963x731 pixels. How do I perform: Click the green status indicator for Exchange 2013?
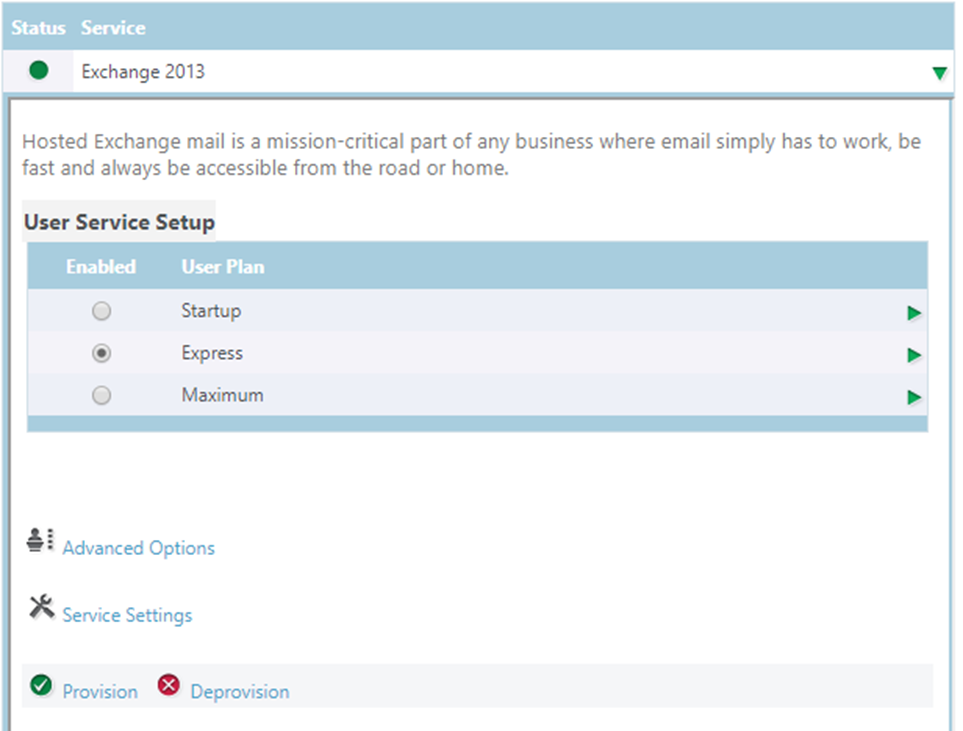[39, 71]
